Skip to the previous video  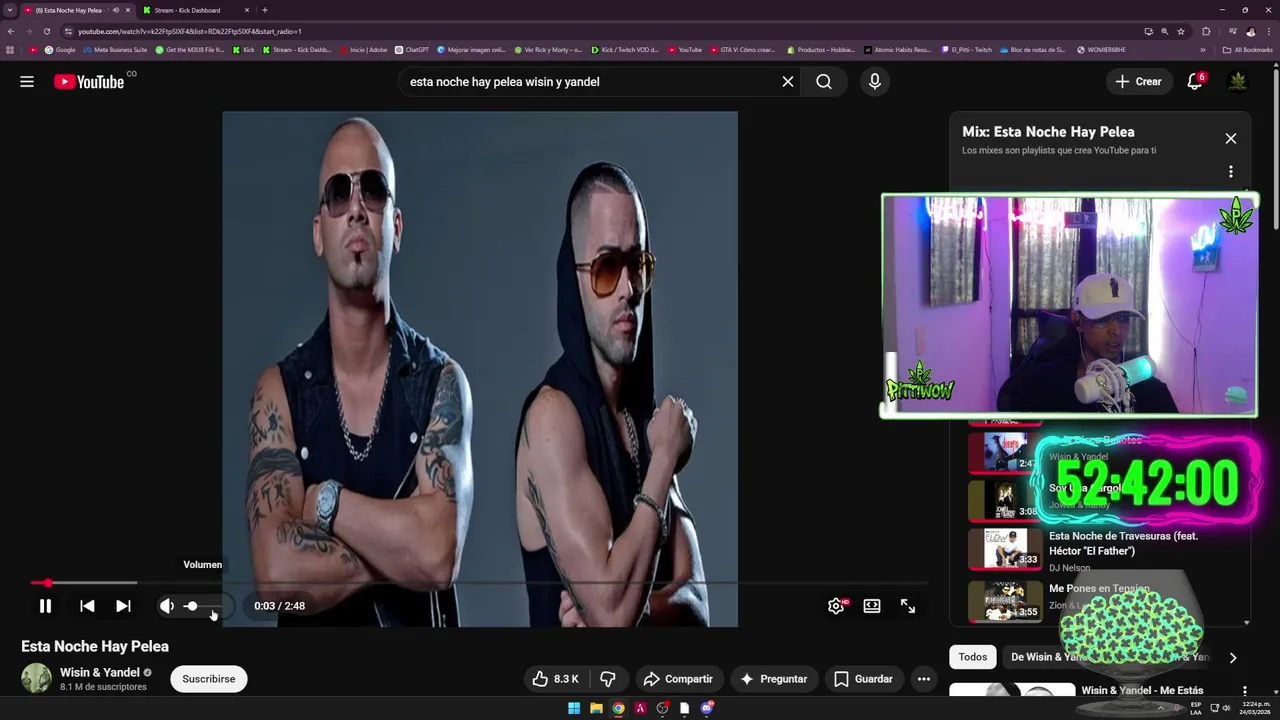(87, 606)
